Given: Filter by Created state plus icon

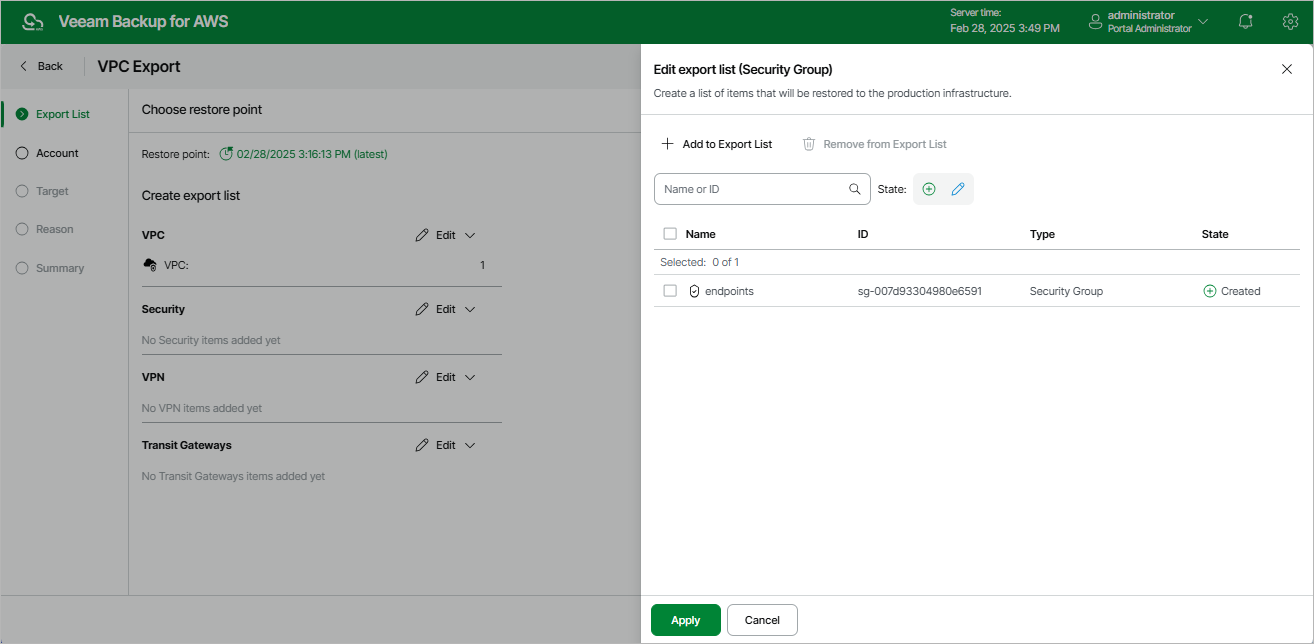Looking at the screenshot, I should 929,189.
